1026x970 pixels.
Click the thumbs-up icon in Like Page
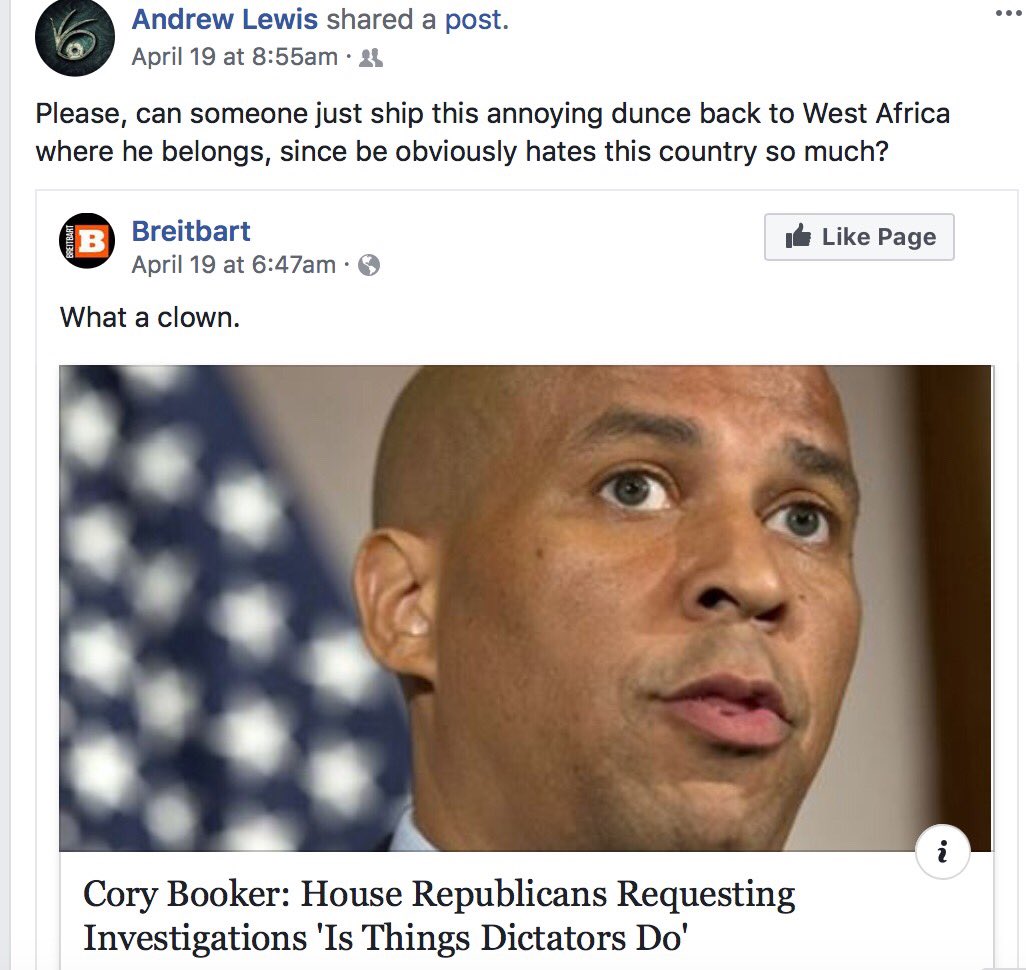click(798, 236)
